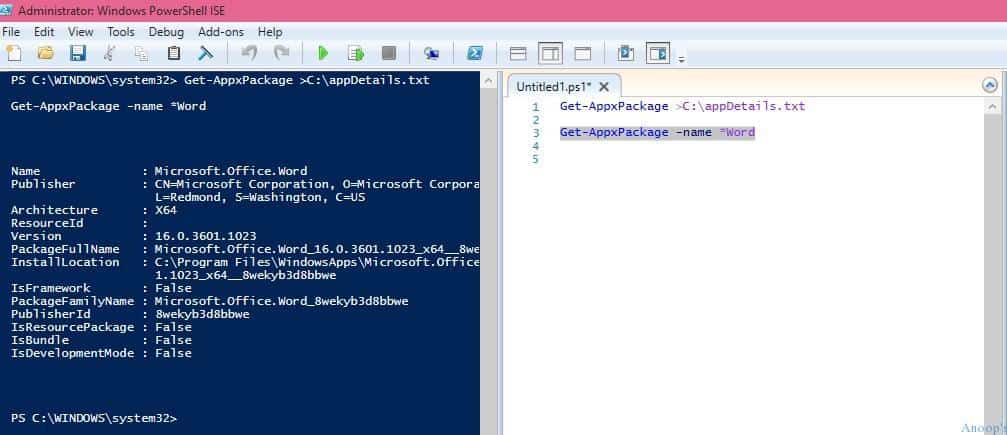The width and height of the screenshot is (1007, 435).
Task: Click the PackageFamilyName value in the console
Action: point(281,301)
